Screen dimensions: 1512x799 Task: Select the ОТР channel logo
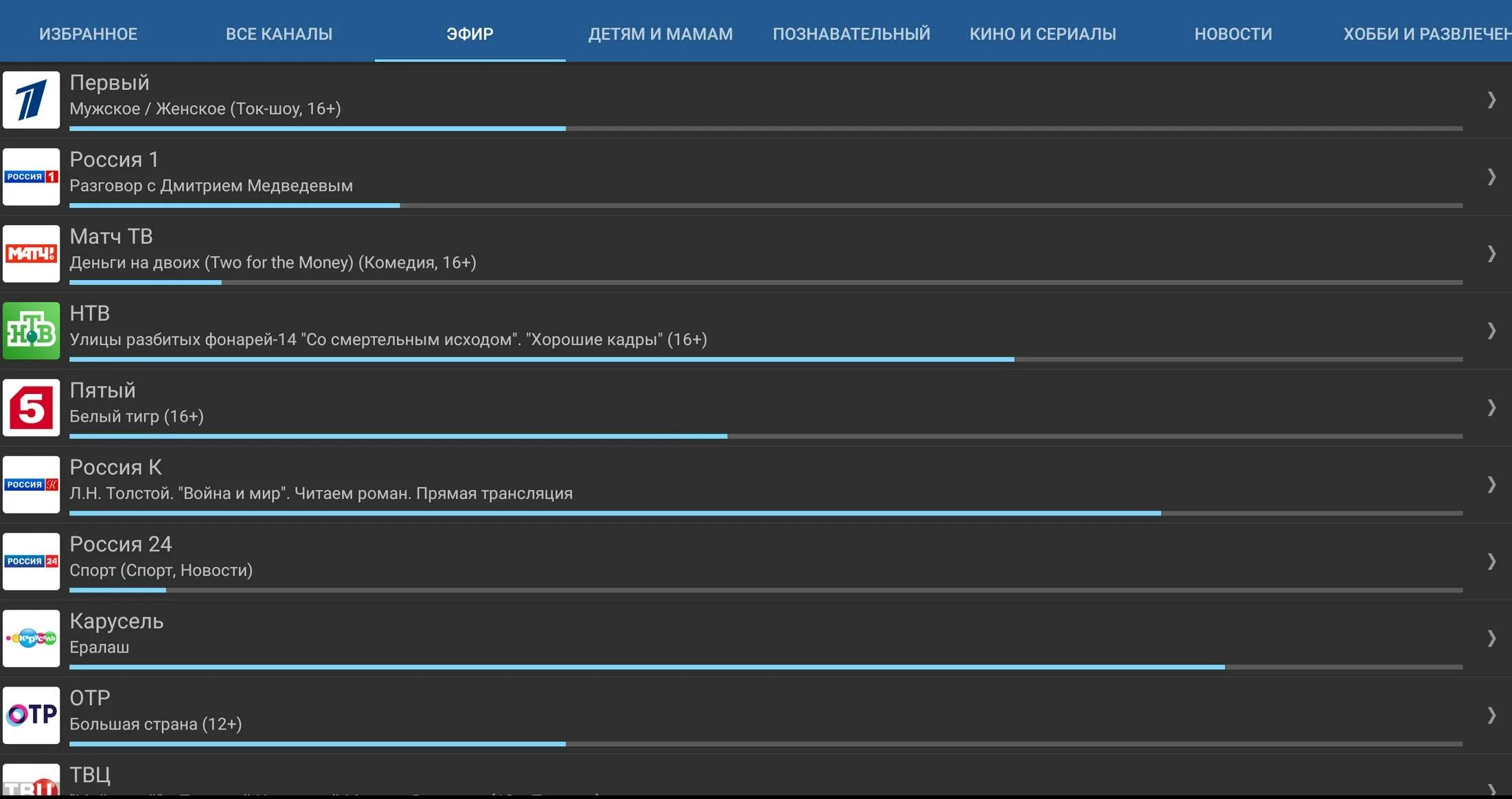(31, 715)
